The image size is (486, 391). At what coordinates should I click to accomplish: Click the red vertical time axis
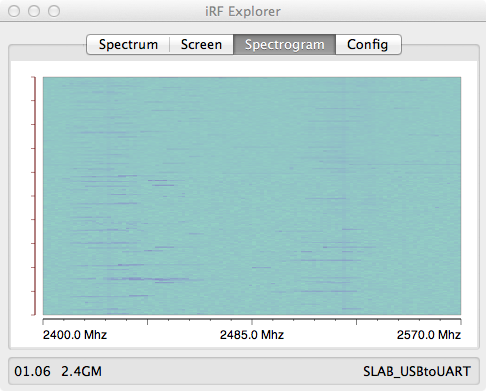point(34,196)
